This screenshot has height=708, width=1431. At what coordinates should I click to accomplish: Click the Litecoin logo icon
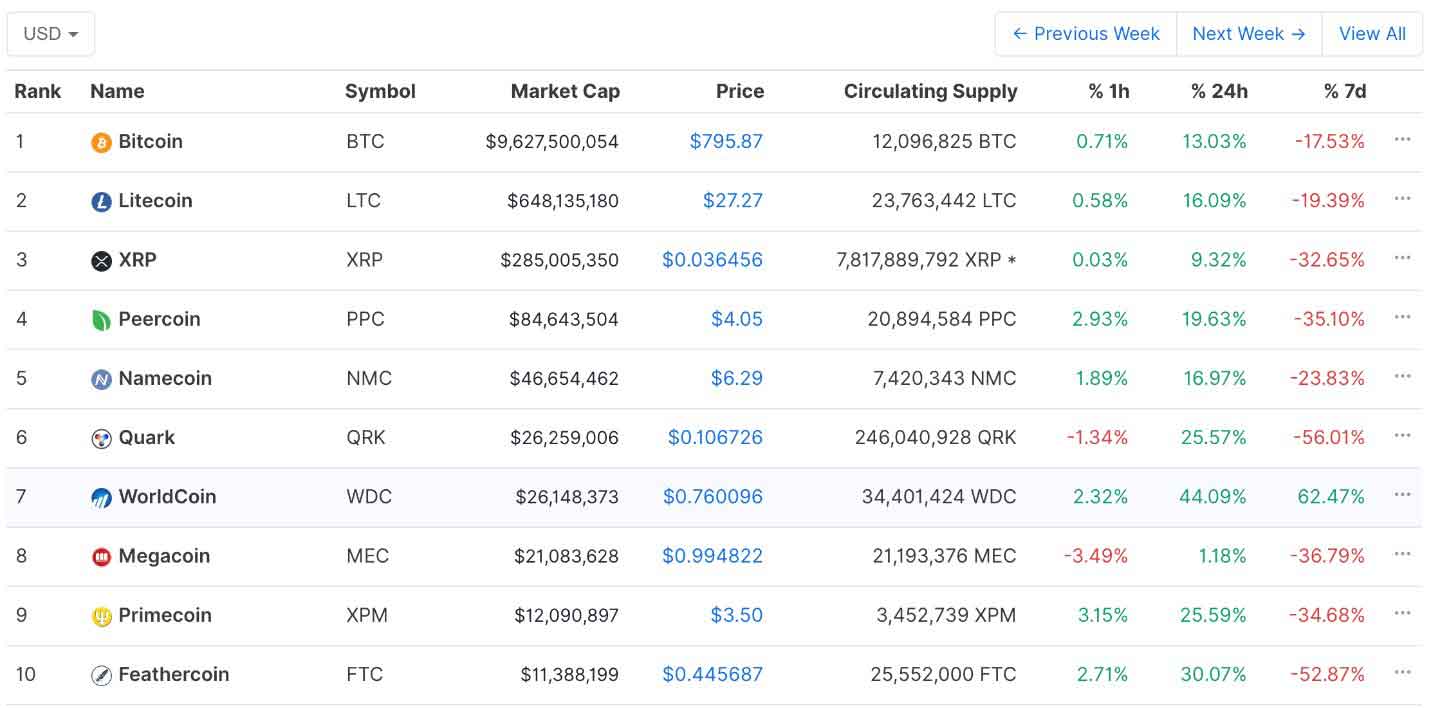coord(101,202)
